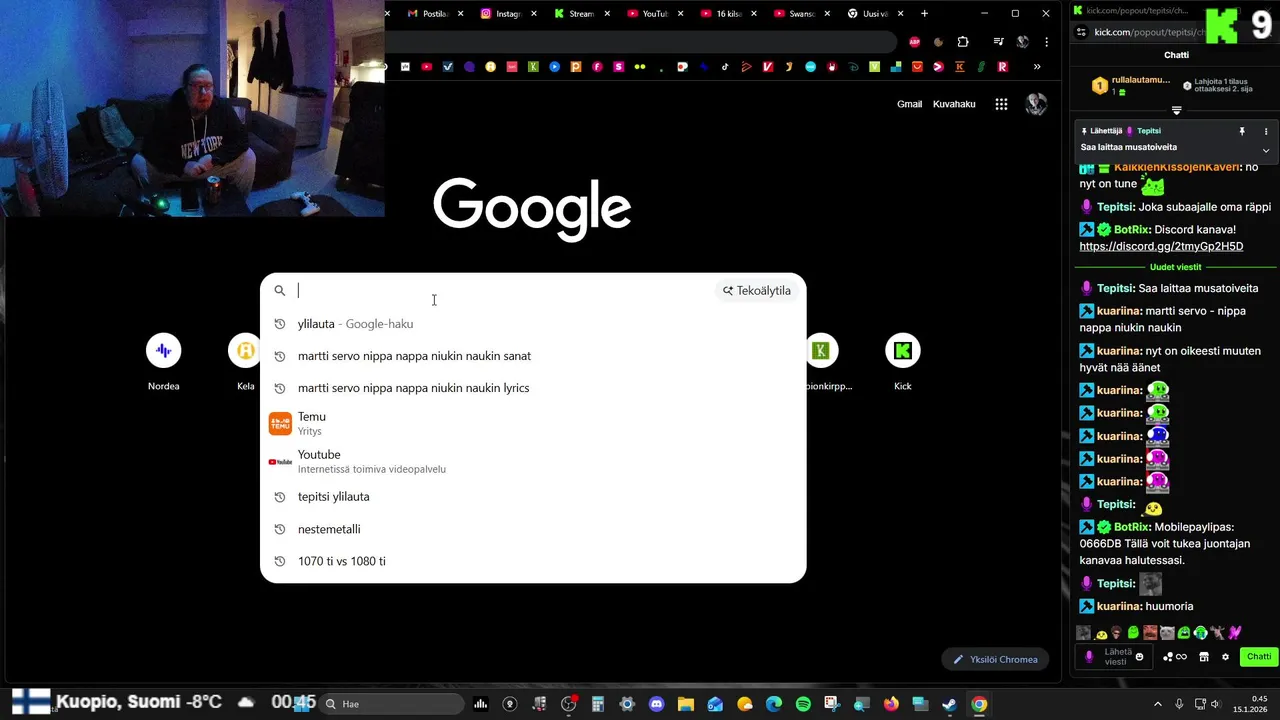Open Chrome three-dot menu
The height and width of the screenshot is (720, 1280).
(x=1046, y=42)
